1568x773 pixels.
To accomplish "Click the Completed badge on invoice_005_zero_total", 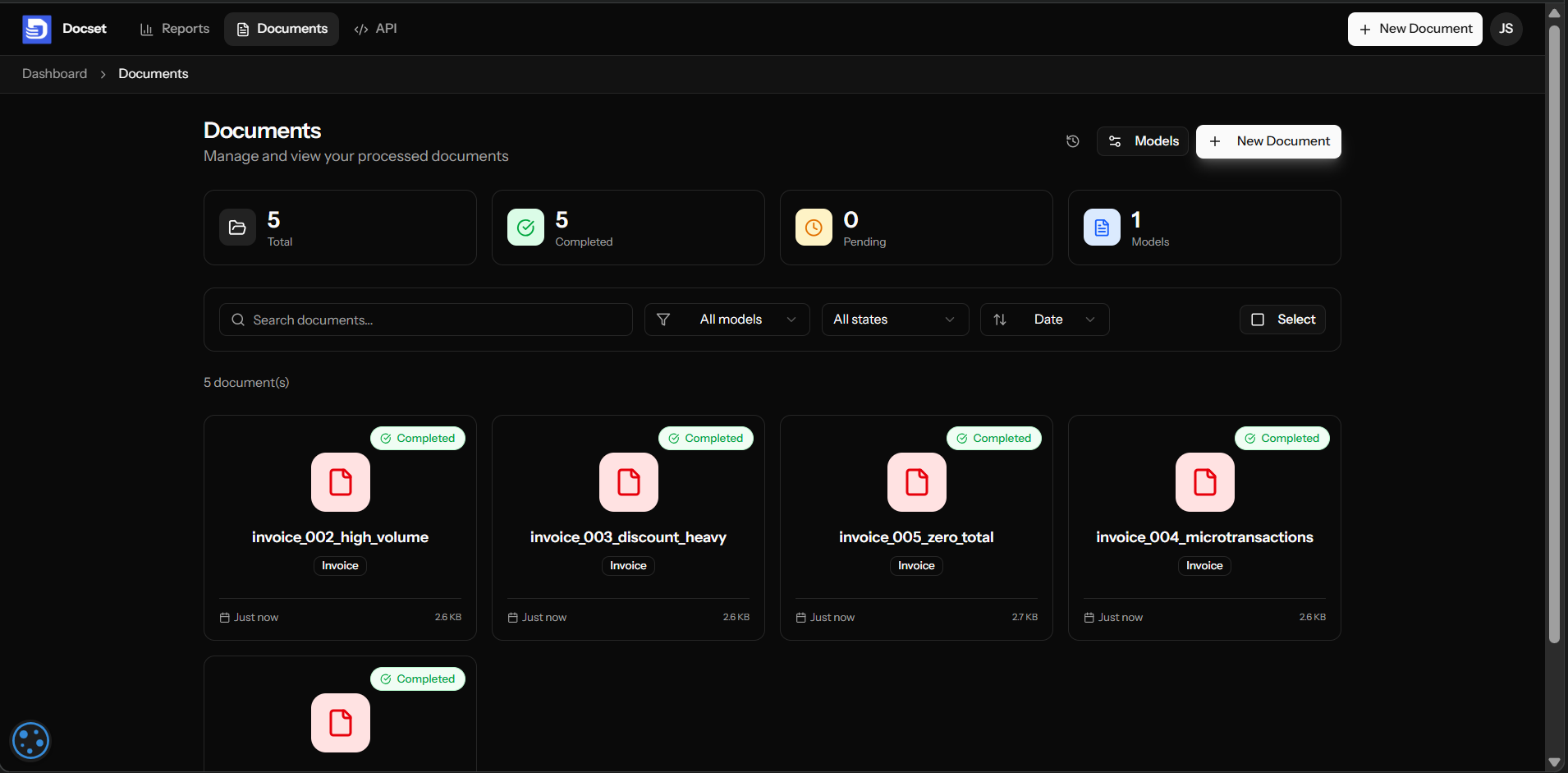I will (x=994, y=438).
